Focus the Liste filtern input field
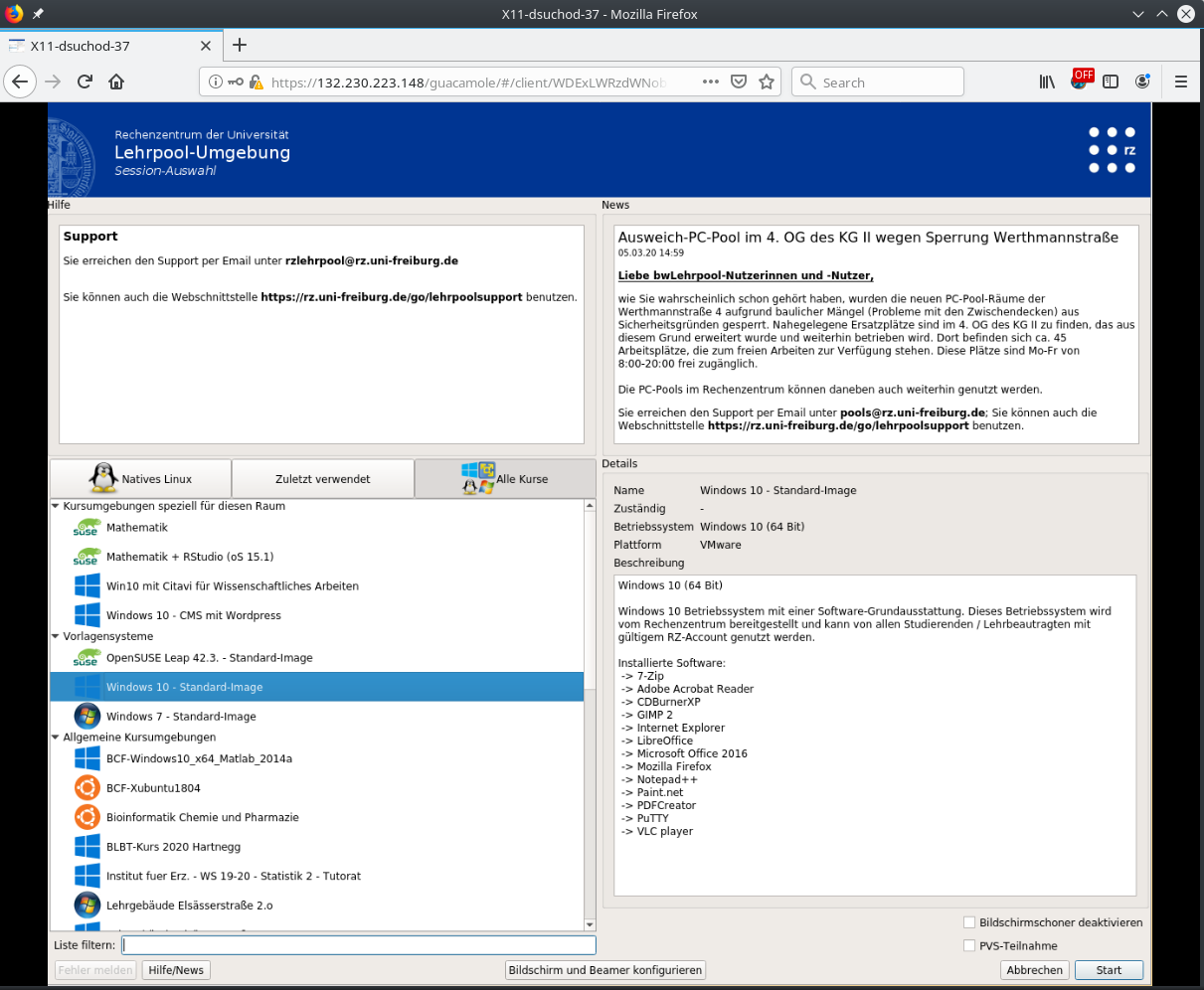Viewport: 1204px width, 990px height. point(358,945)
